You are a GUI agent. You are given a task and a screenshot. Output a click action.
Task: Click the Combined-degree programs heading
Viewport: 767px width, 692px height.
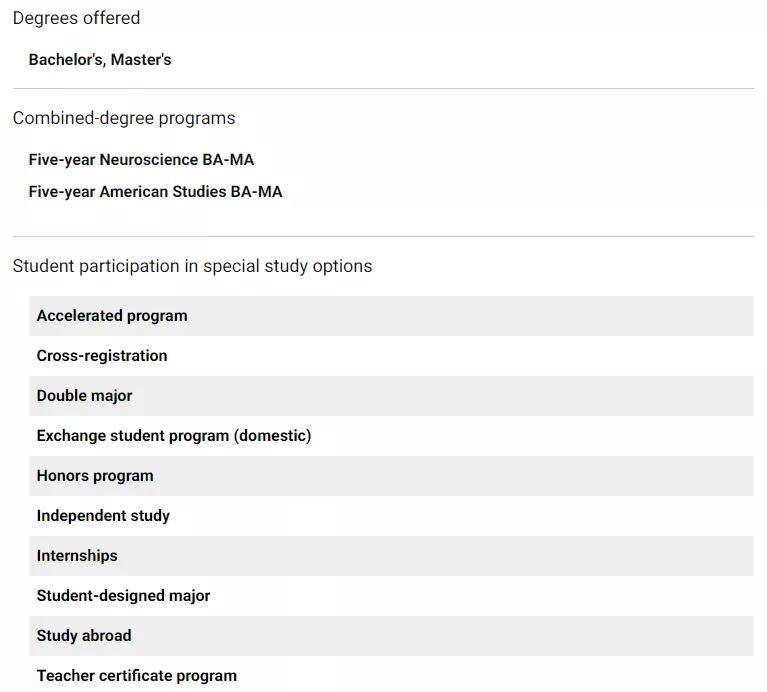[x=124, y=118]
